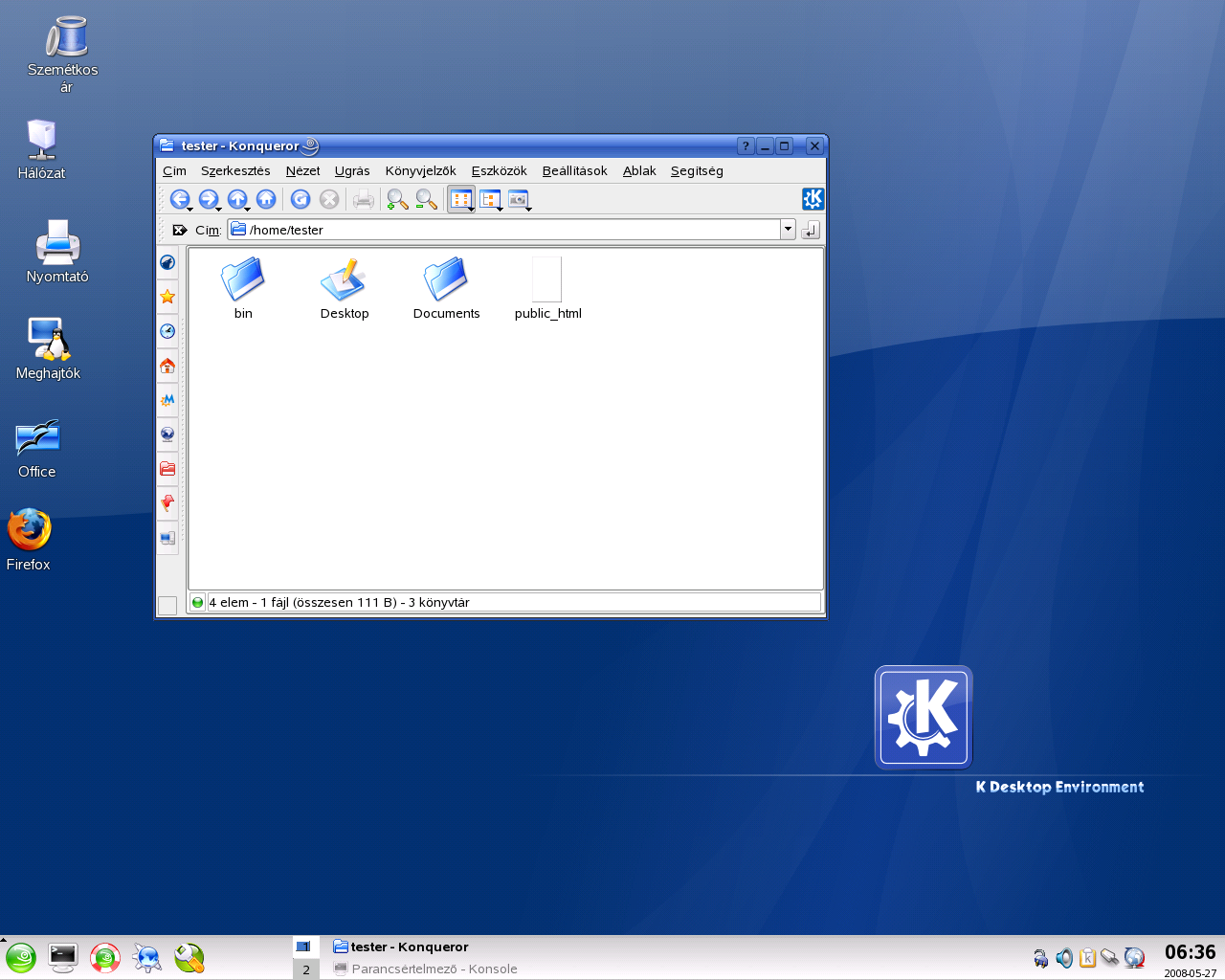The image size is (1225, 980).
Task: Open the Könyvjelzők menu
Action: tap(420, 171)
